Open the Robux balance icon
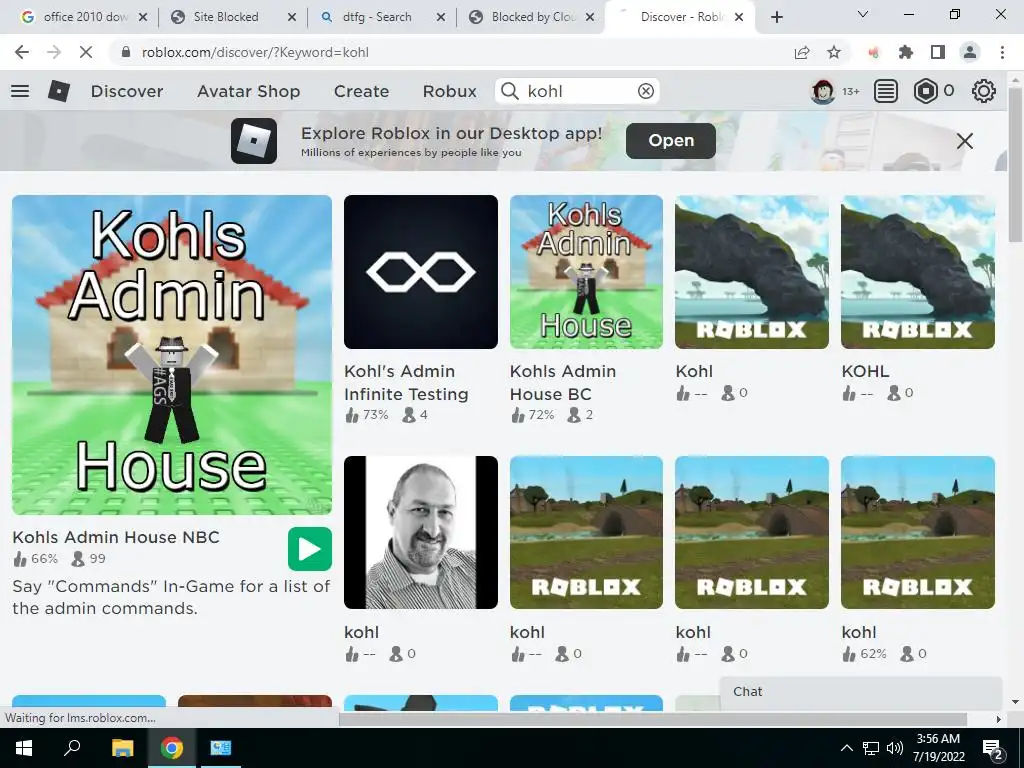 925,91
